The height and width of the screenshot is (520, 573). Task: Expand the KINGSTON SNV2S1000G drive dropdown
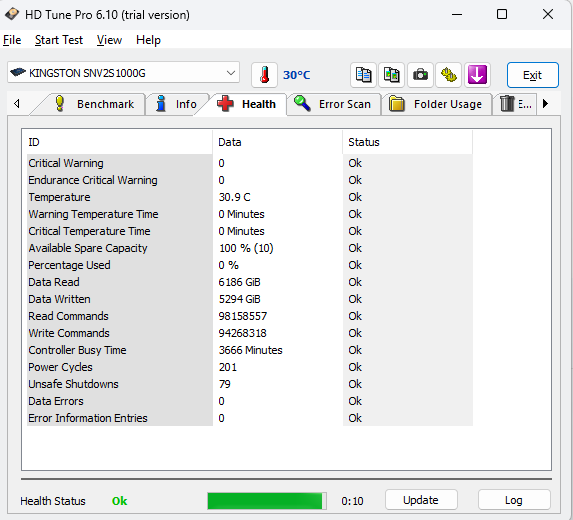[x=231, y=73]
